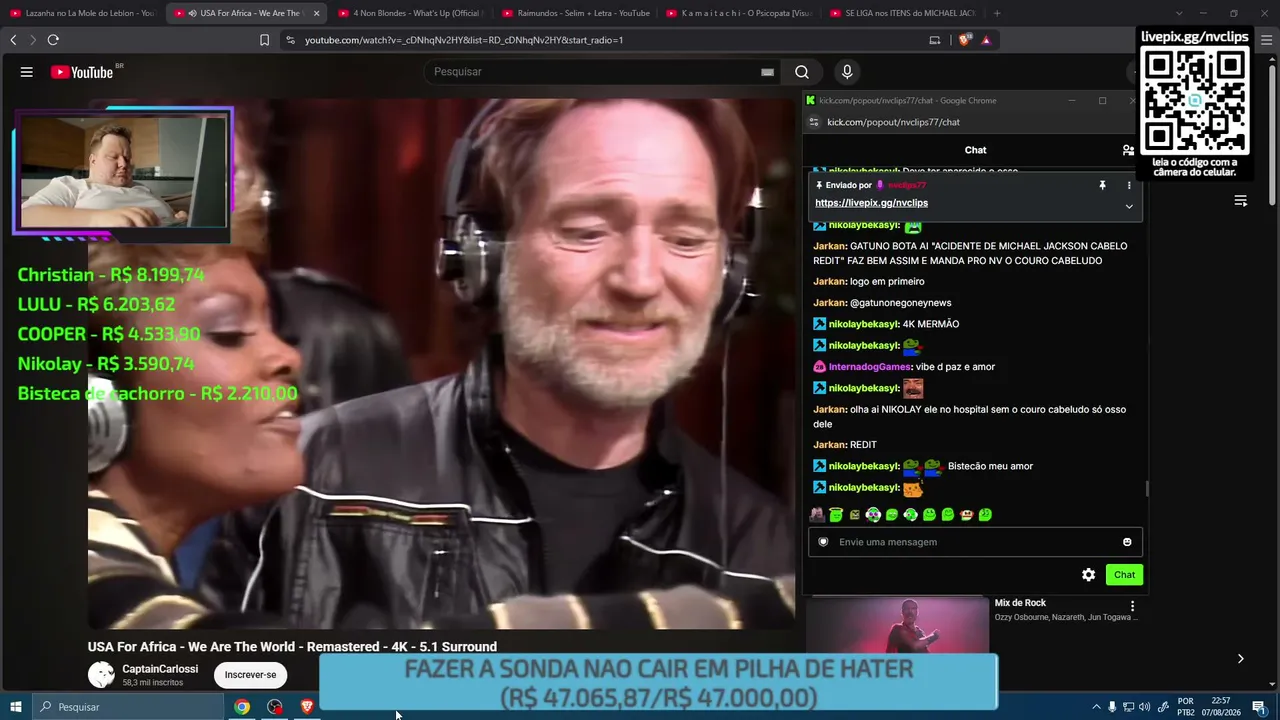Image resolution: width=1280 pixels, height=720 pixels.
Task: Reload the page with the refresh icon
Action: click(x=53, y=40)
